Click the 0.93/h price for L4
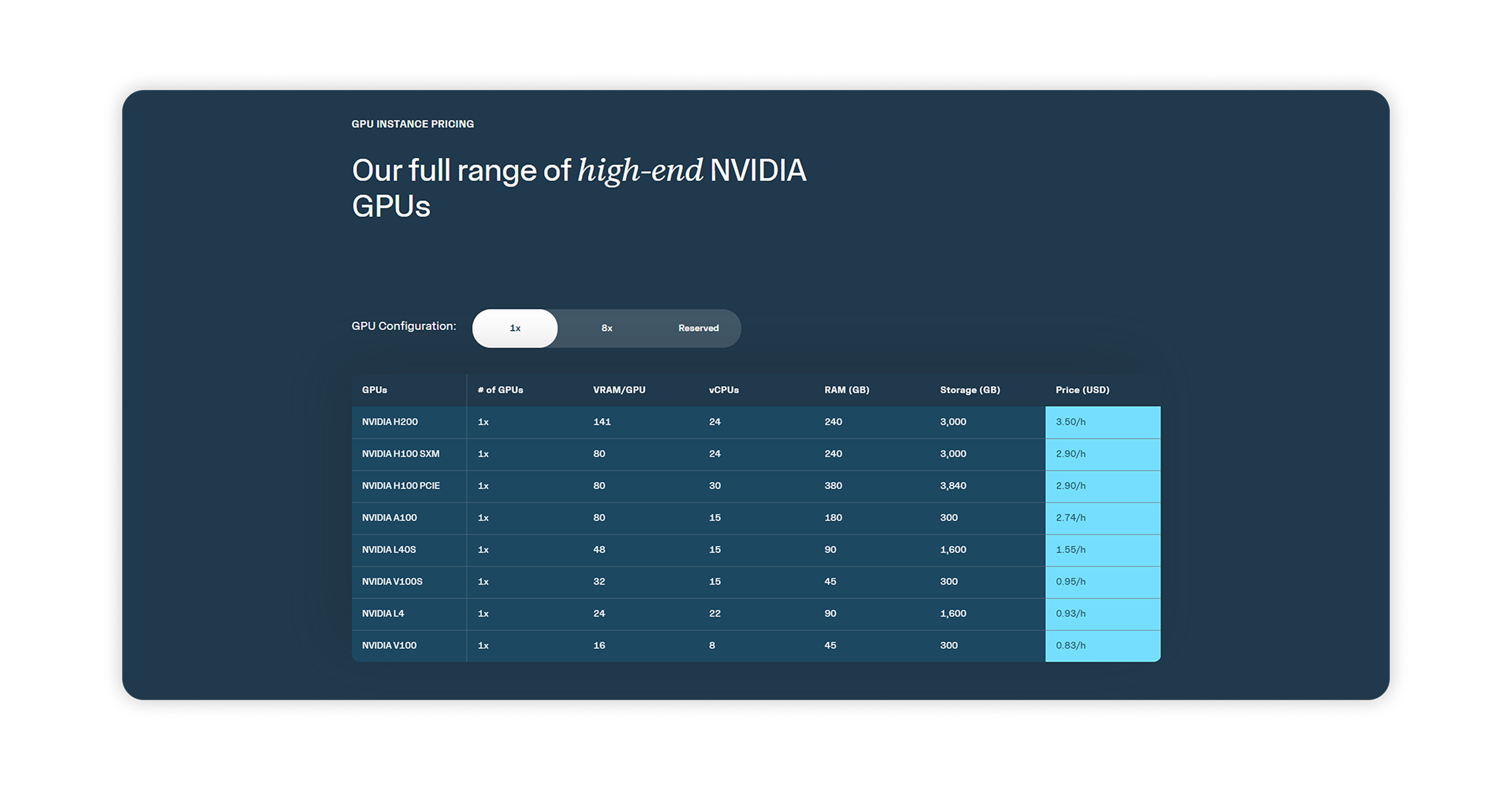The width and height of the screenshot is (1512, 789). pyautogui.click(x=1070, y=614)
